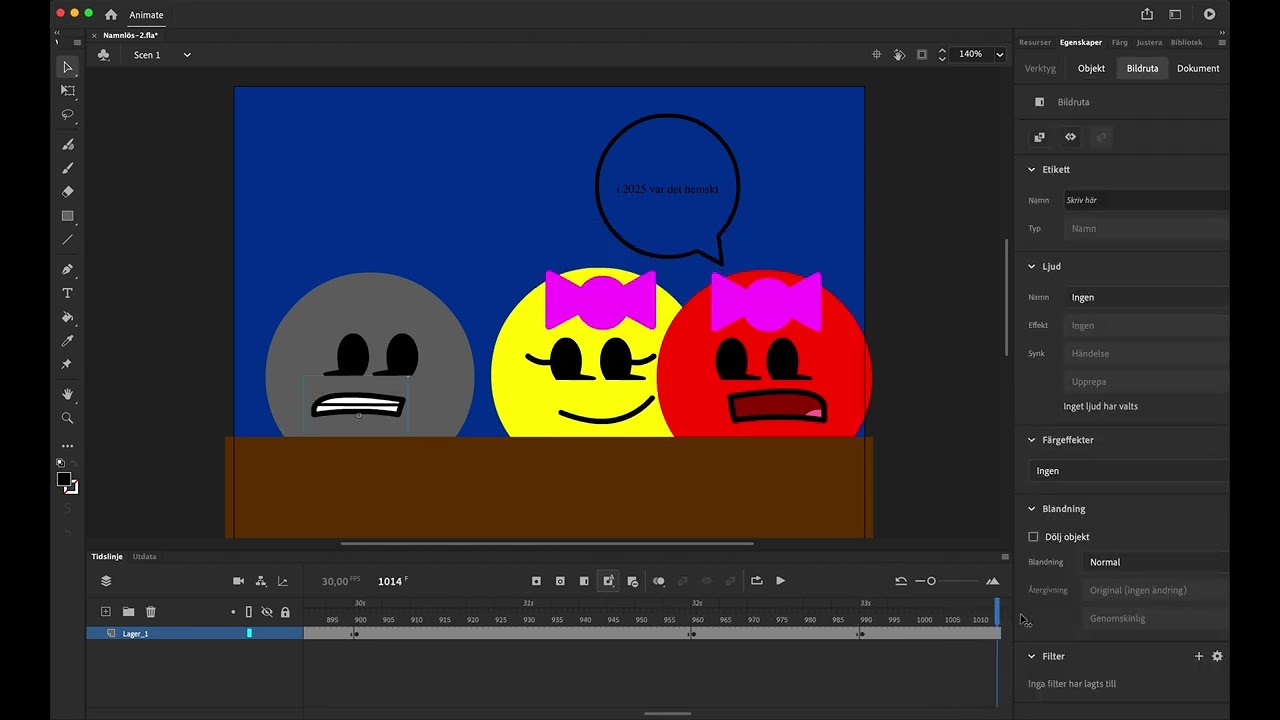This screenshot has height=720, width=1280.
Task: Open the sound Namn dropdown showing Ingen
Action: click(x=1146, y=297)
